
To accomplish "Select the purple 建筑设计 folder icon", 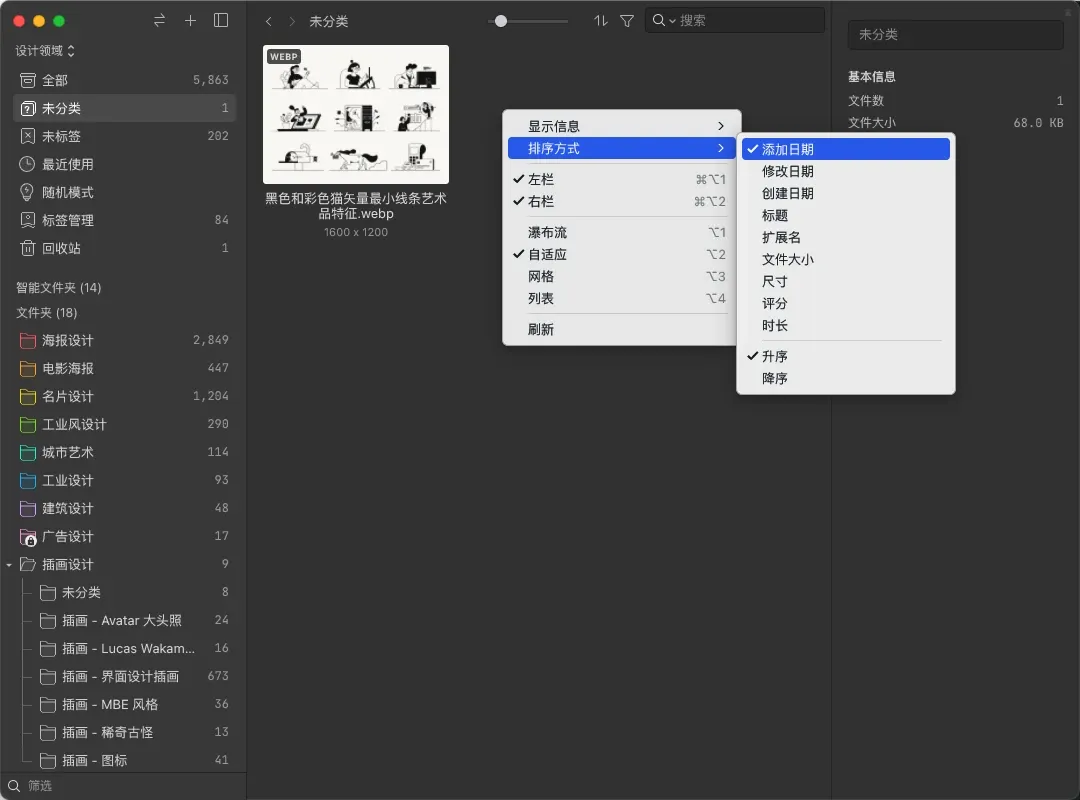I will click(28, 509).
